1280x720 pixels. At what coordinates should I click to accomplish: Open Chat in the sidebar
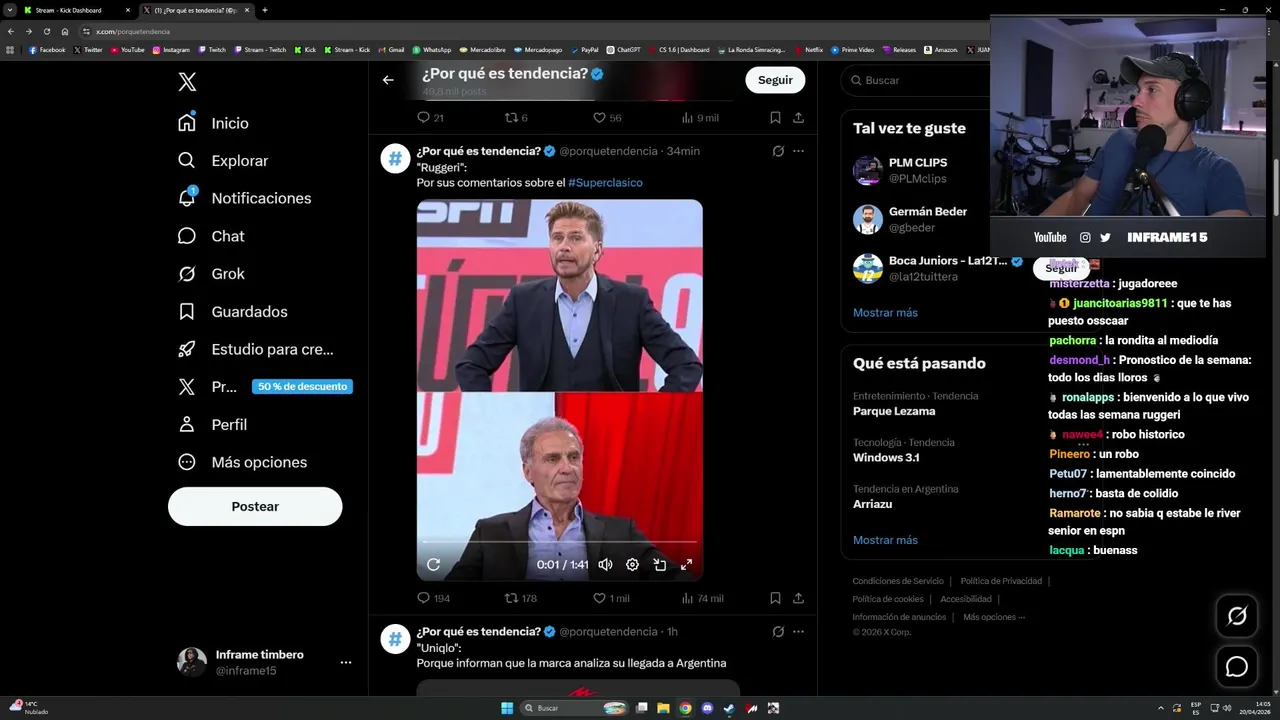pyautogui.click(x=211, y=236)
